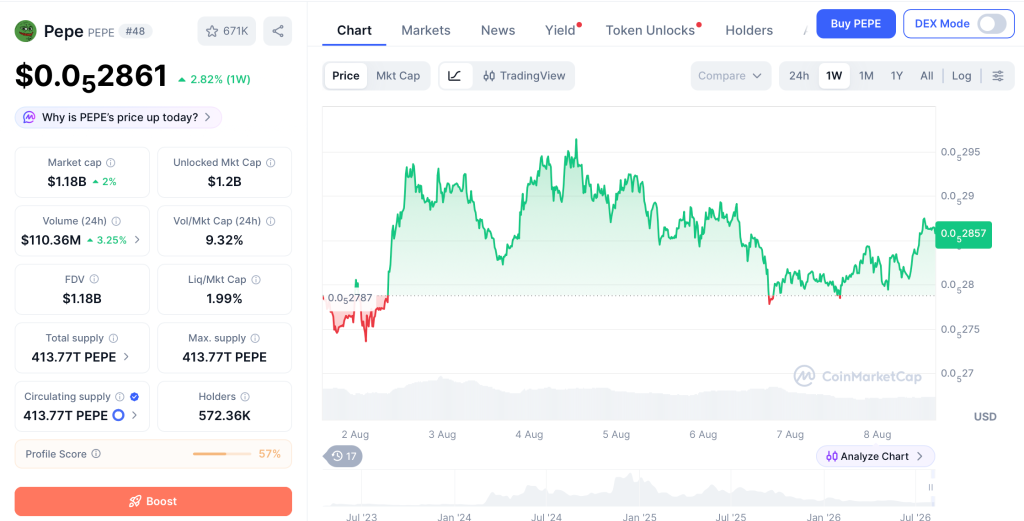The image size is (1024, 521).
Task: Open Why is PEPE's price up today
Action: [118, 118]
